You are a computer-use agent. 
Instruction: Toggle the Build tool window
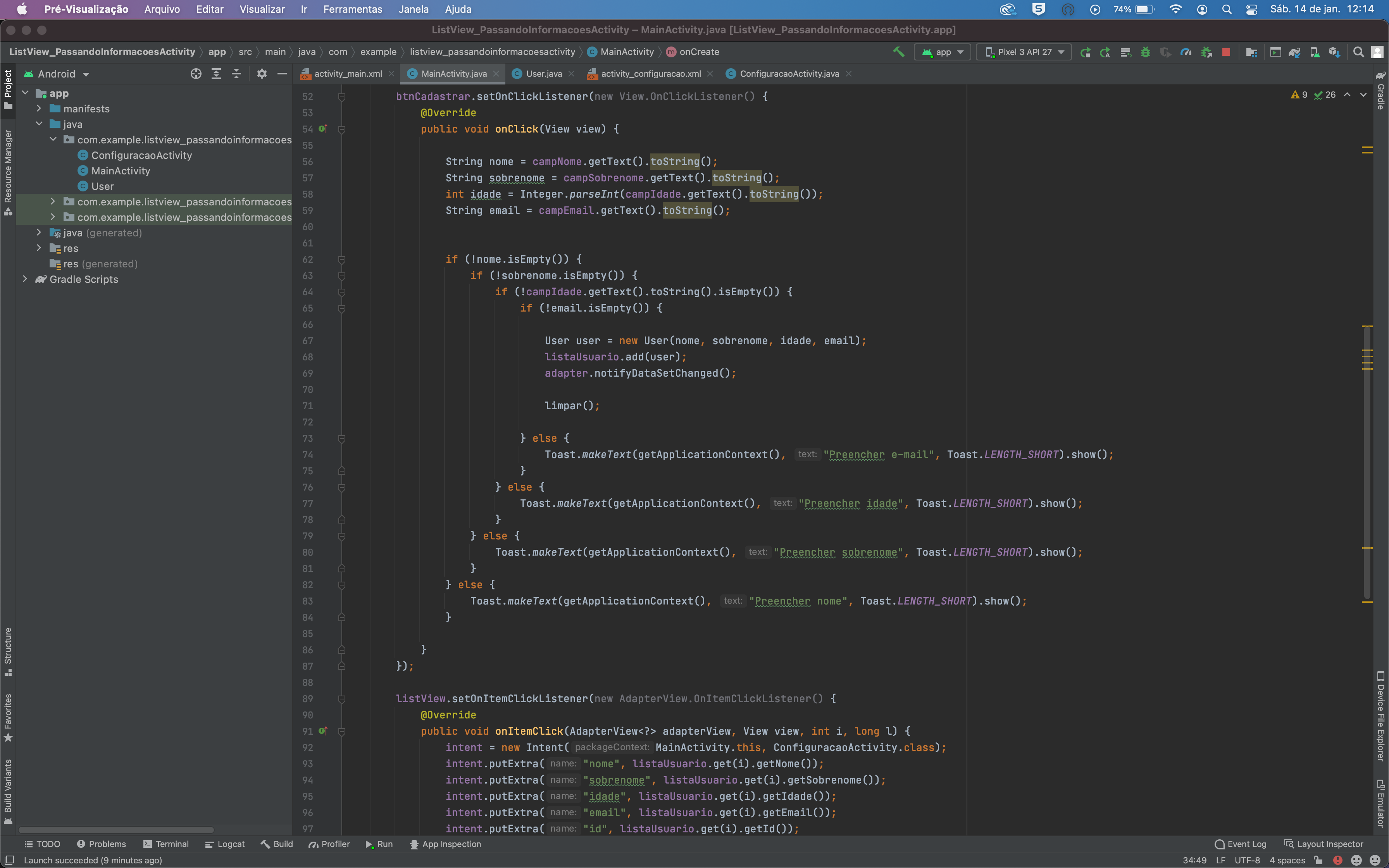[x=277, y=844]
